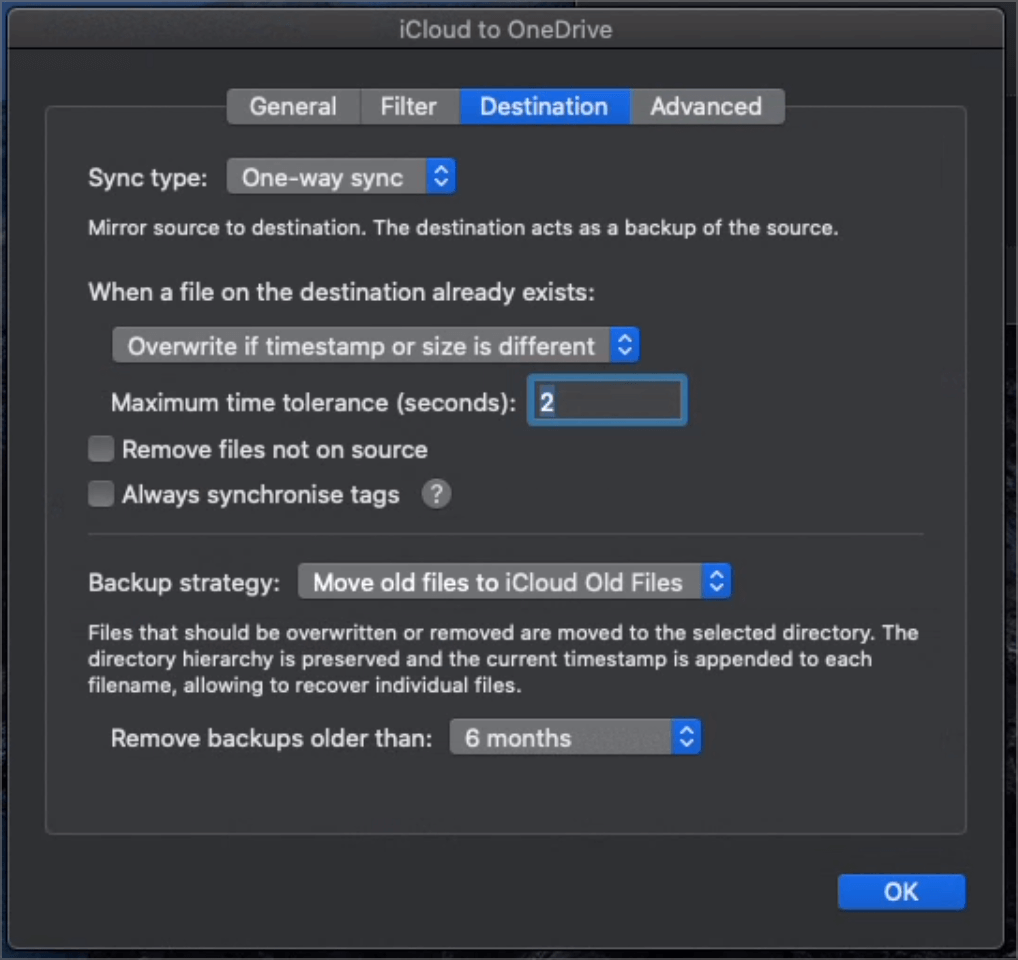Switch to the General tab
The image size is (1018, 960).
pos(293,106)
